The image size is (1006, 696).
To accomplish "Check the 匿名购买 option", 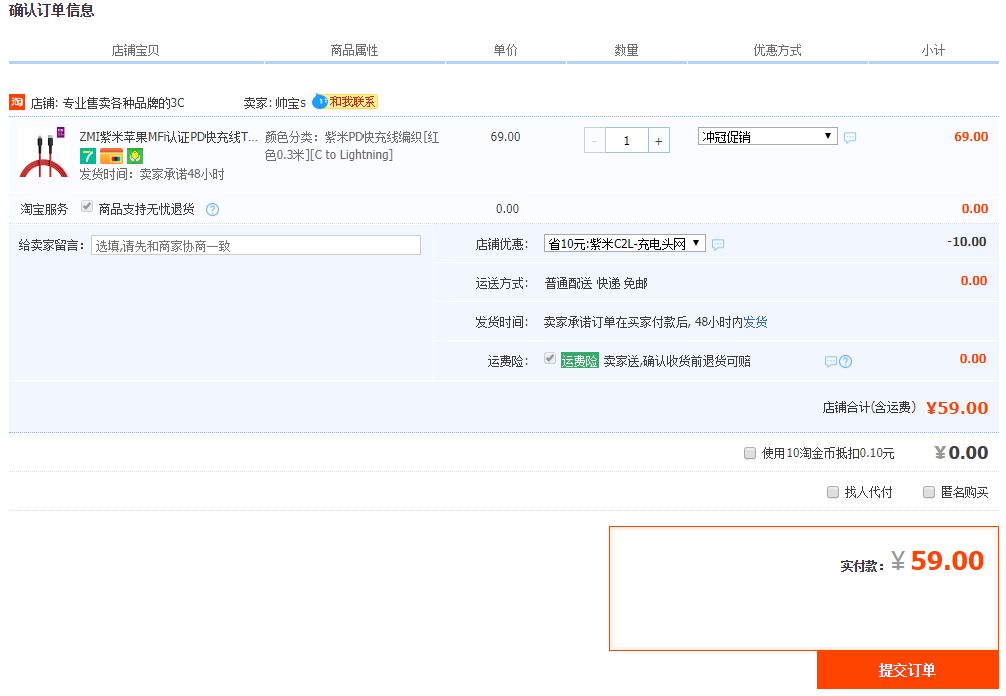I will pos(928,492).
